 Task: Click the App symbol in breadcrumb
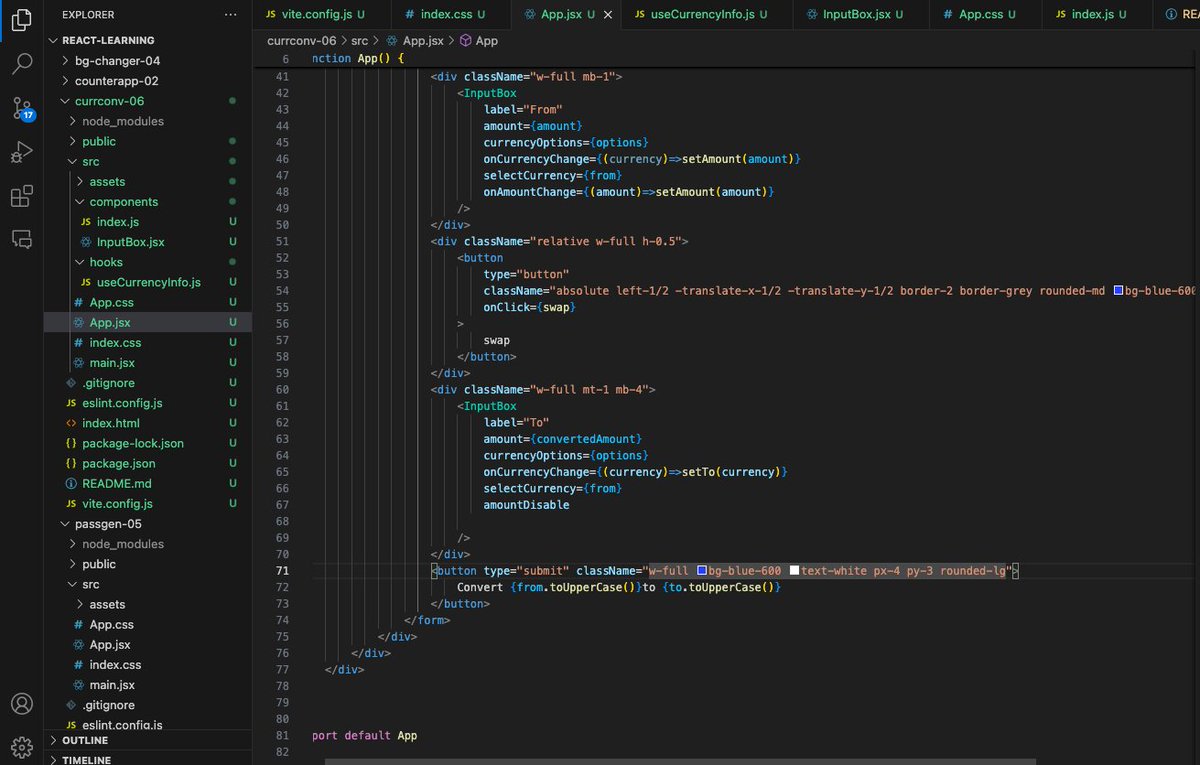tap(479, 41)
